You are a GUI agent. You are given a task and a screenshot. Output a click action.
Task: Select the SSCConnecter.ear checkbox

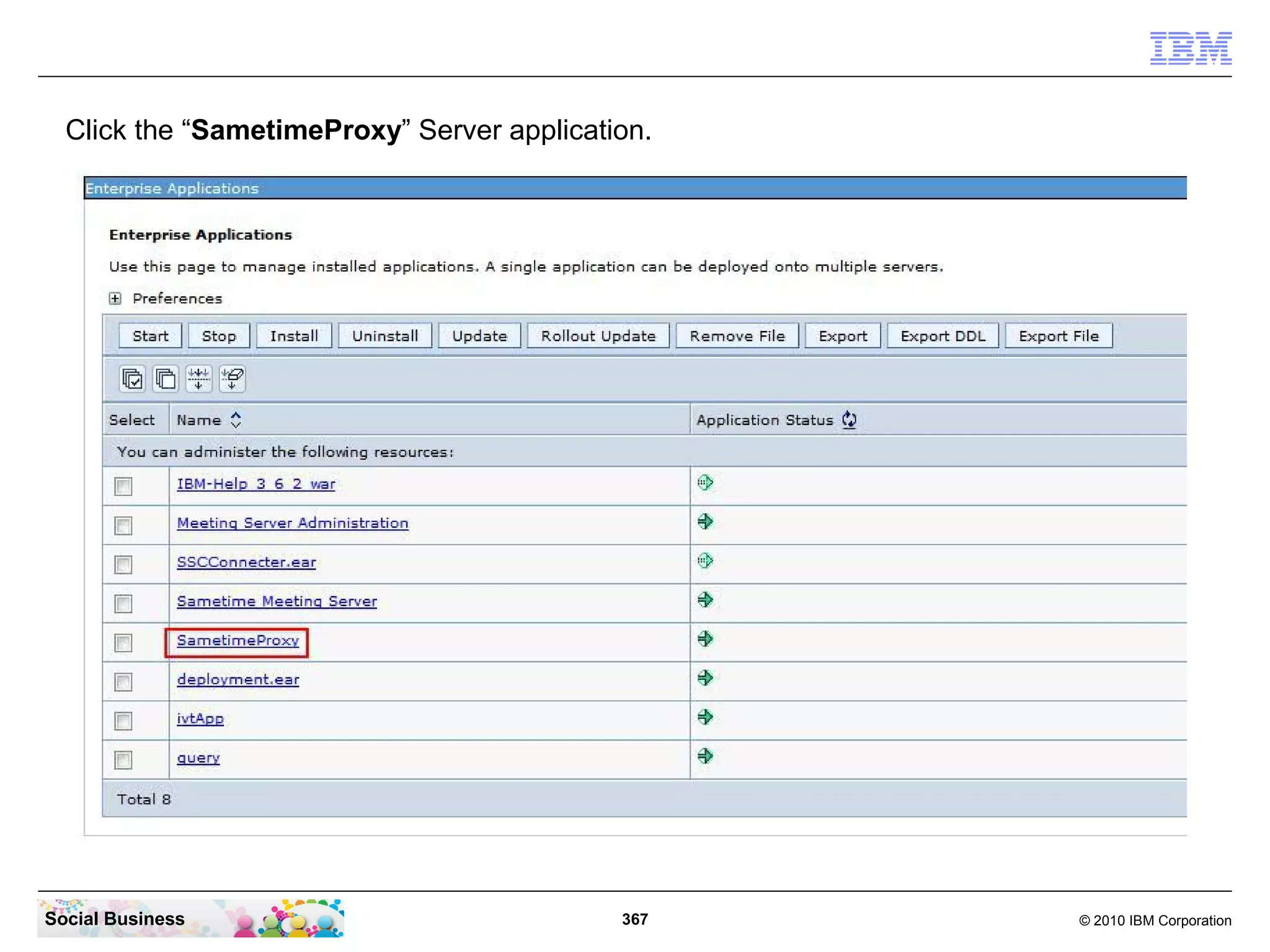point(123,565)
